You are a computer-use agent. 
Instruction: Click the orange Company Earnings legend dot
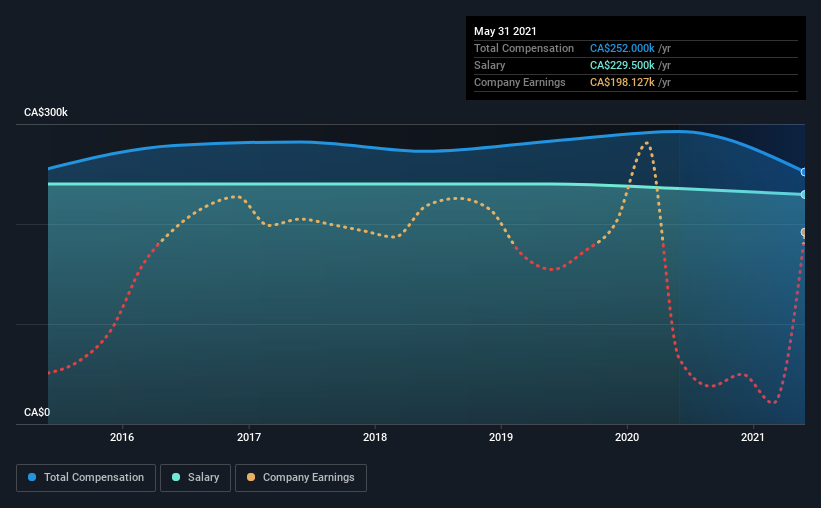tap(251, 477)
